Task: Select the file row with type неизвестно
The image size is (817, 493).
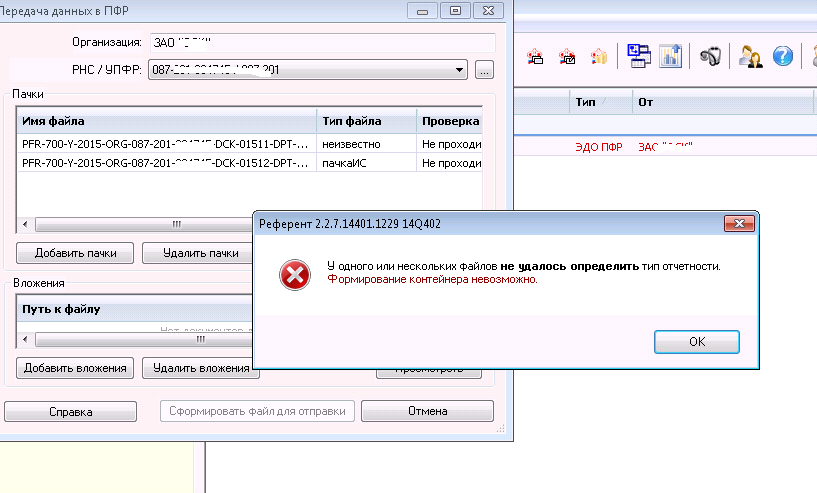Action: [165, 144]
